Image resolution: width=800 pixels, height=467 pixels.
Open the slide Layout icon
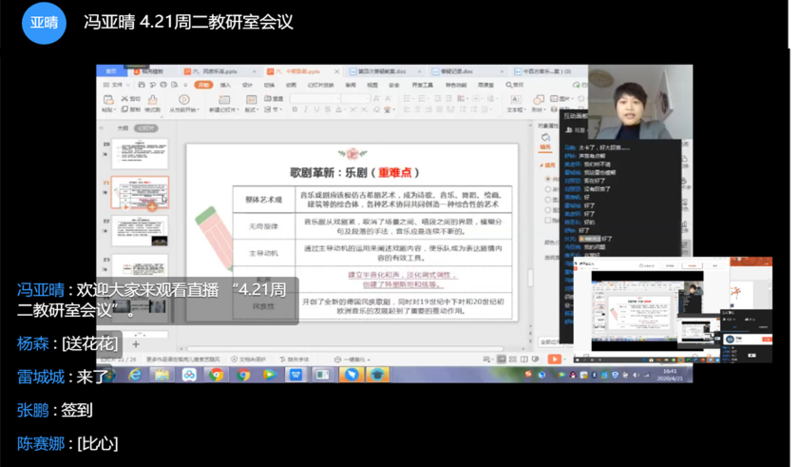coord(251,99)
